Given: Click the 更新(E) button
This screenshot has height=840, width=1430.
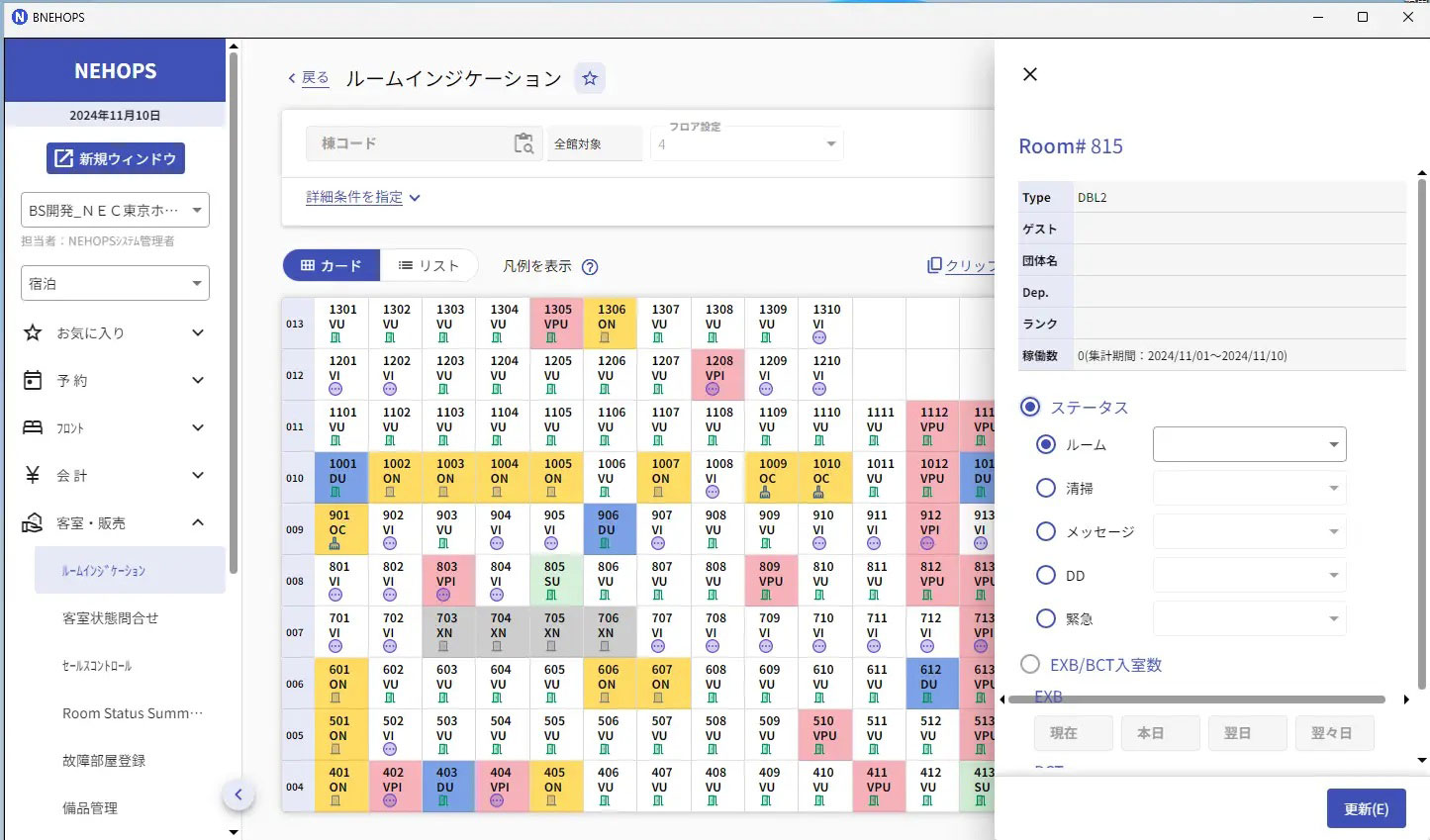Looking at the screenshot, I should pos(1366,808).
